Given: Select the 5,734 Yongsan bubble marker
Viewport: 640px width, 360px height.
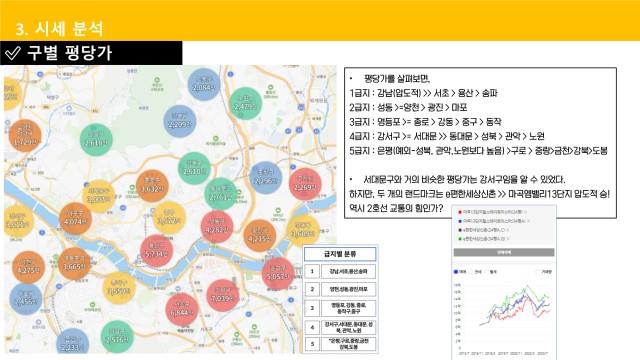Looking at the screenshot, I should [156, 251].
